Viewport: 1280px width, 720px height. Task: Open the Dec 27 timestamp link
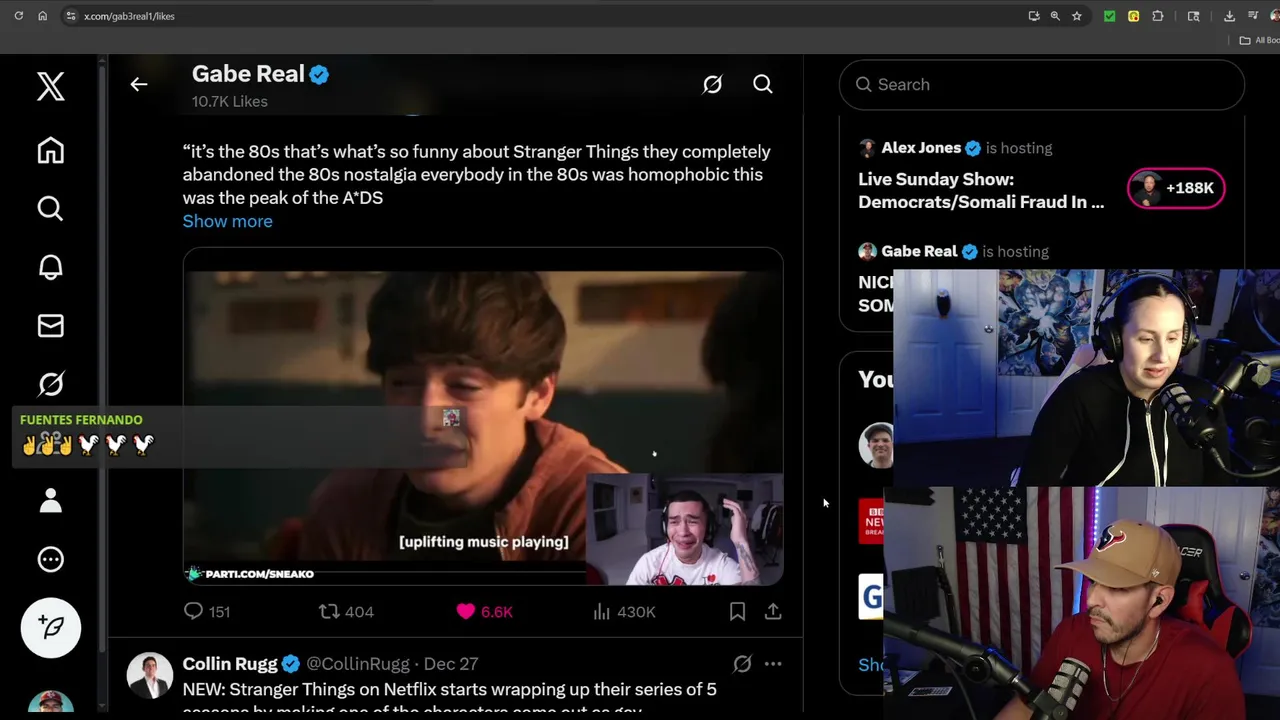point(451,664)
